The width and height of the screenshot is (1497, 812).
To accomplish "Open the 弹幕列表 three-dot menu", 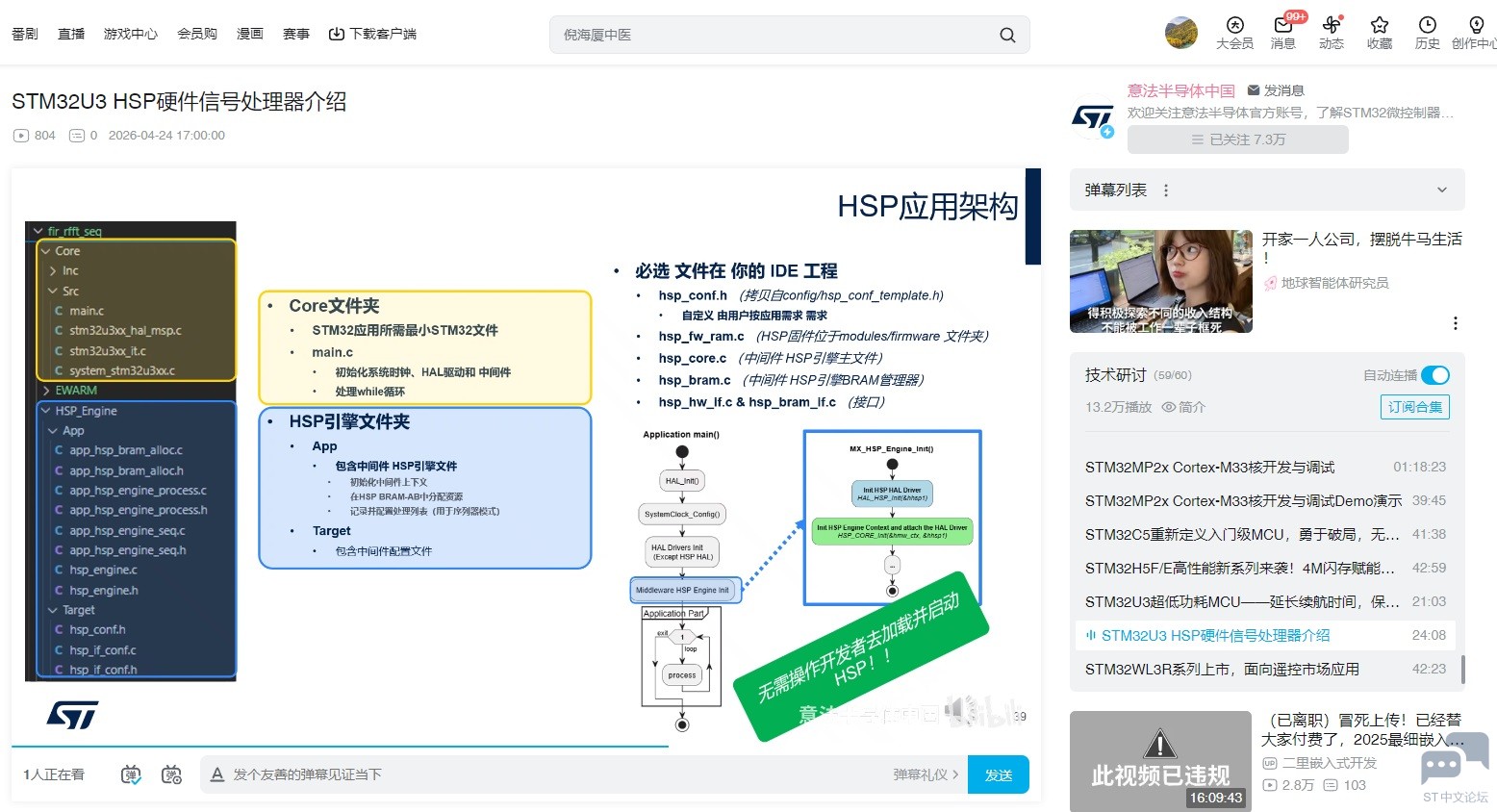I will (x=1166, y=190).
